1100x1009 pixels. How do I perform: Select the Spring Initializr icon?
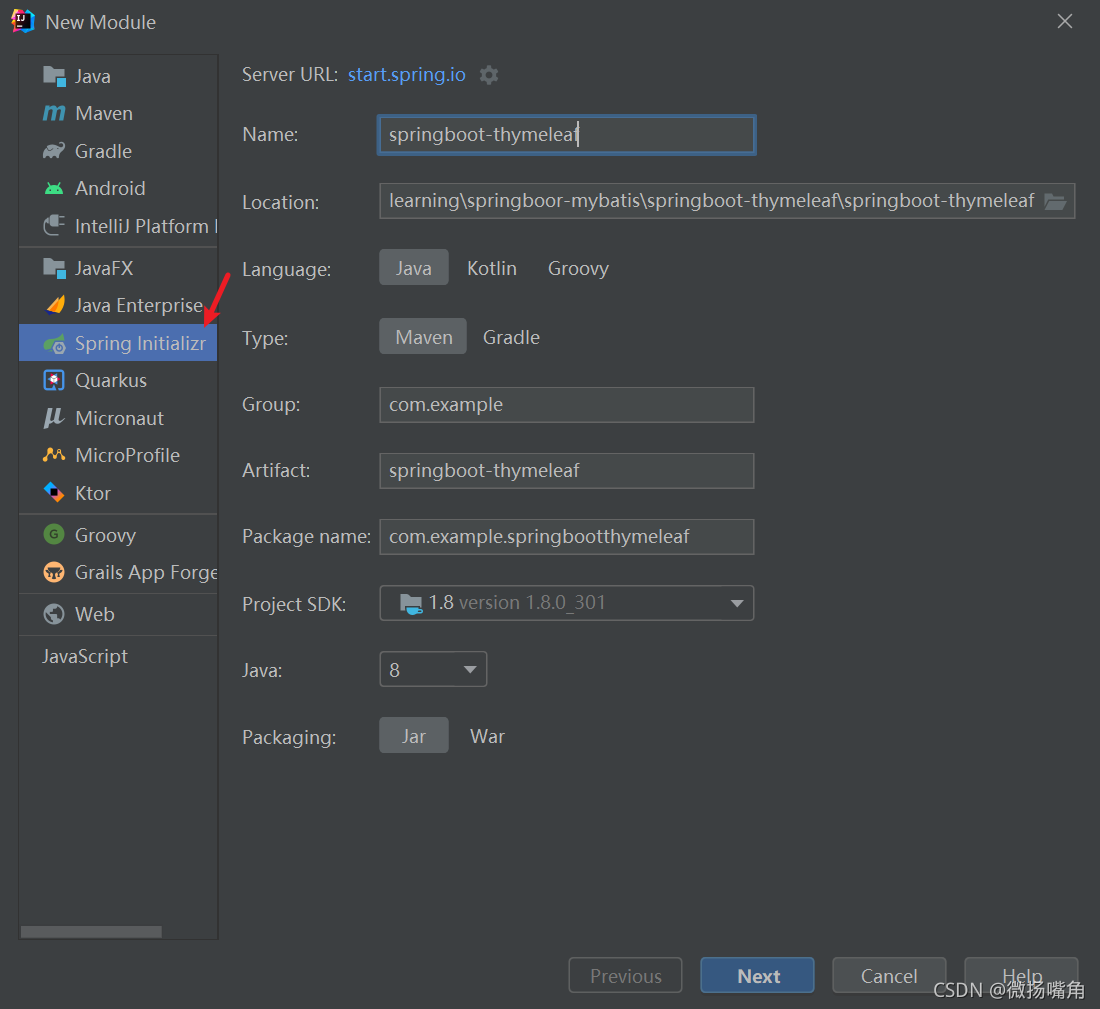[54, 343]
